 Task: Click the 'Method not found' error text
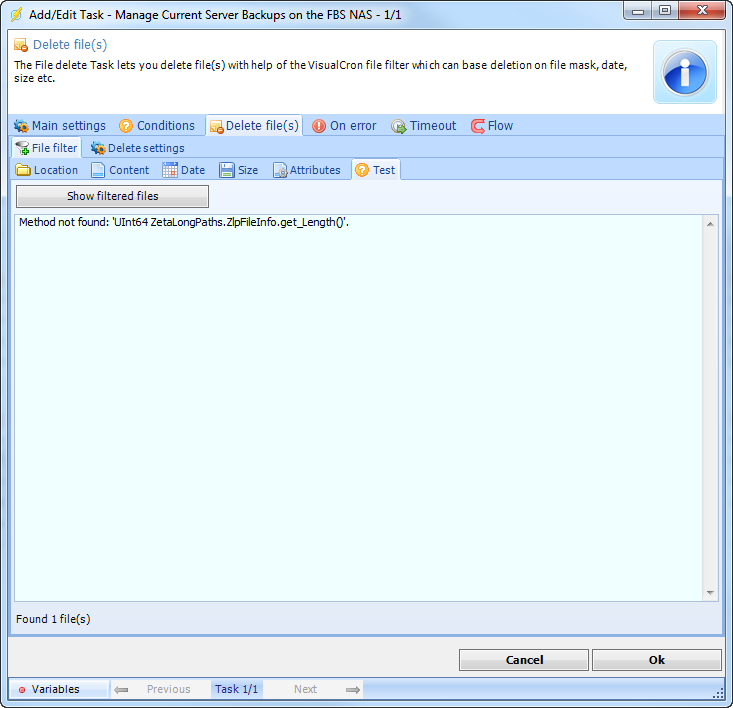(x=184, y=222)
